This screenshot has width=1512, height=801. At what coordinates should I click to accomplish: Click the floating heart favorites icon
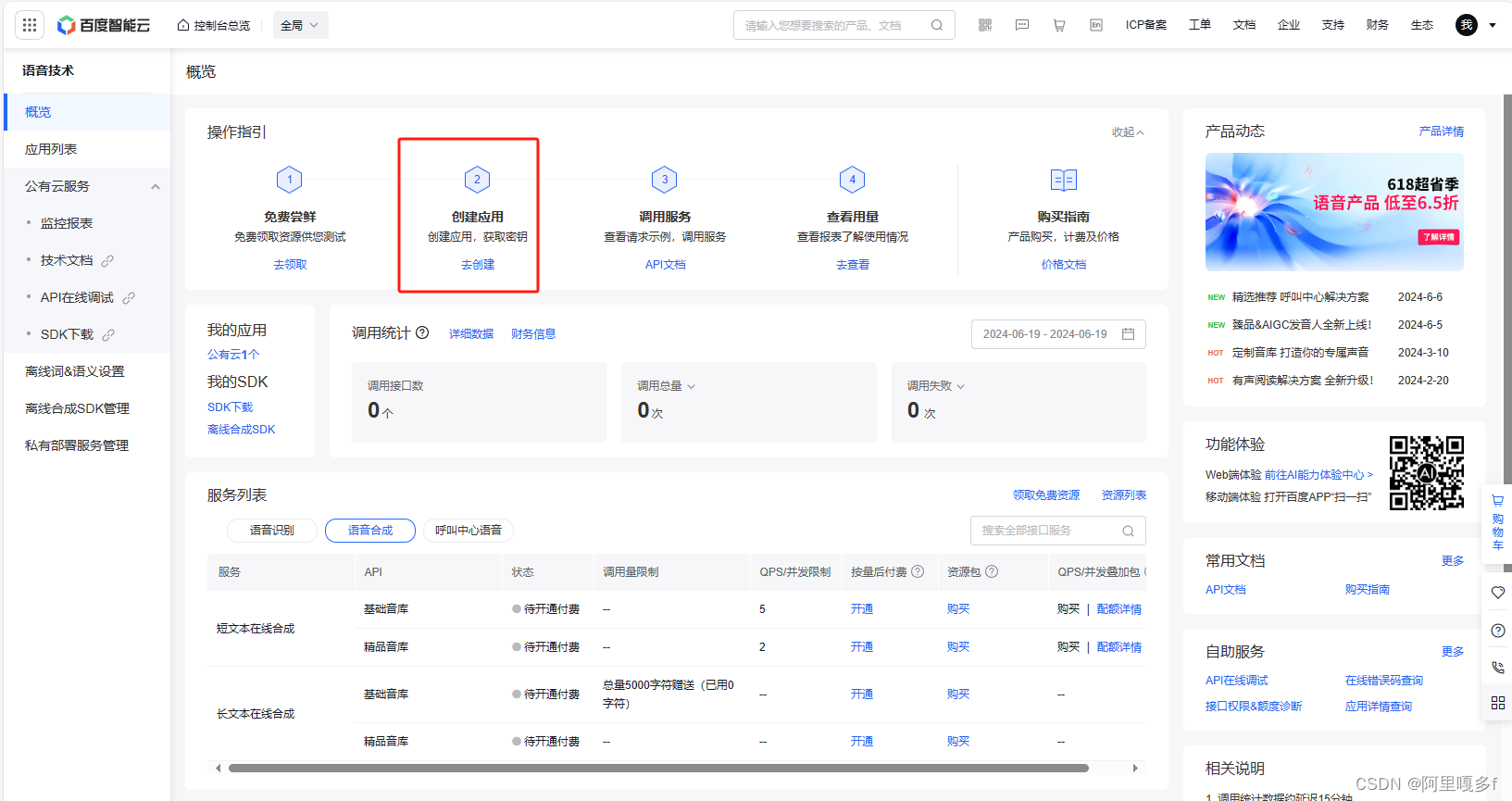point(1497,593)
